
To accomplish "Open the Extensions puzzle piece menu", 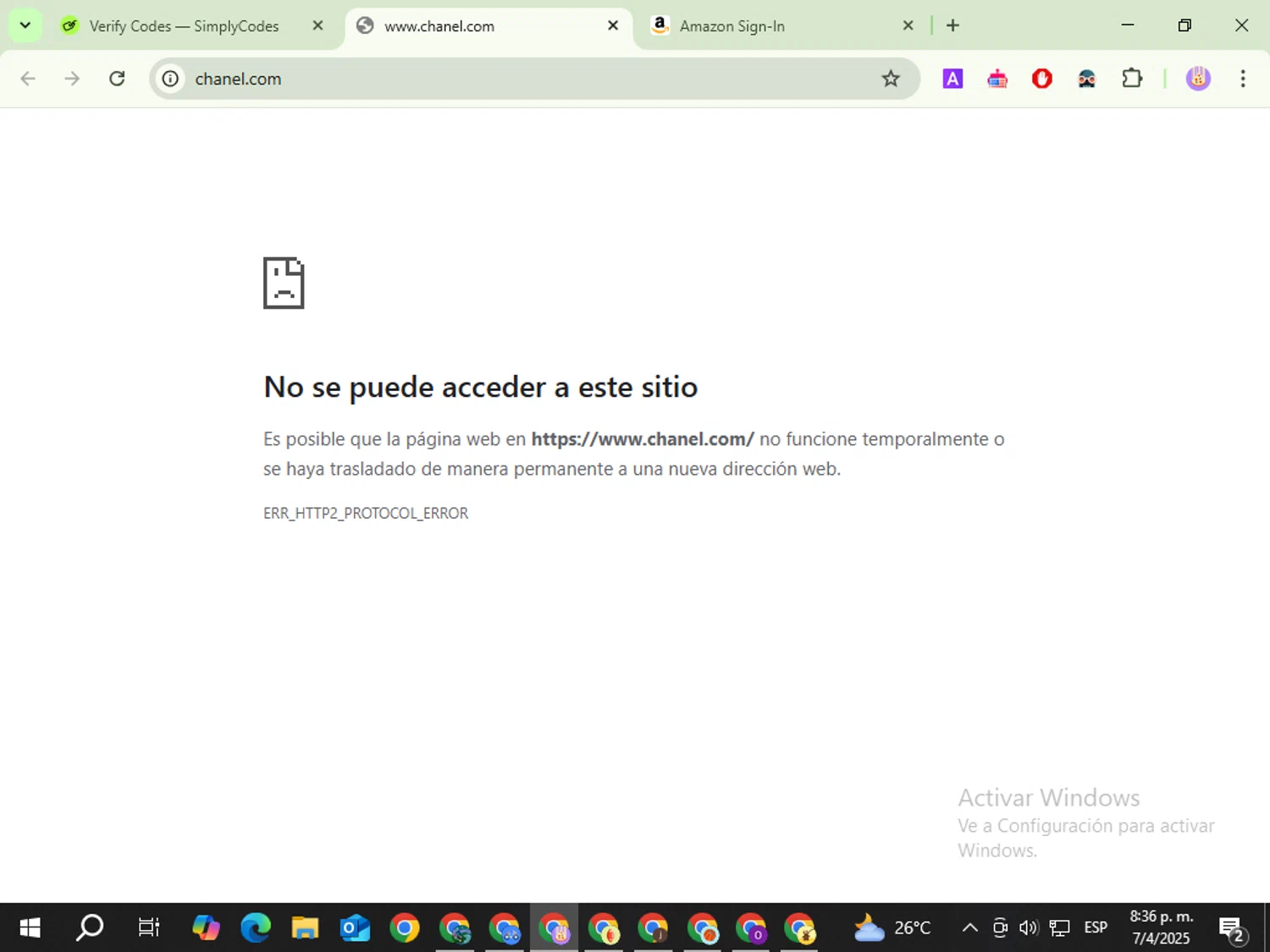I will (x=1132, y=79).
